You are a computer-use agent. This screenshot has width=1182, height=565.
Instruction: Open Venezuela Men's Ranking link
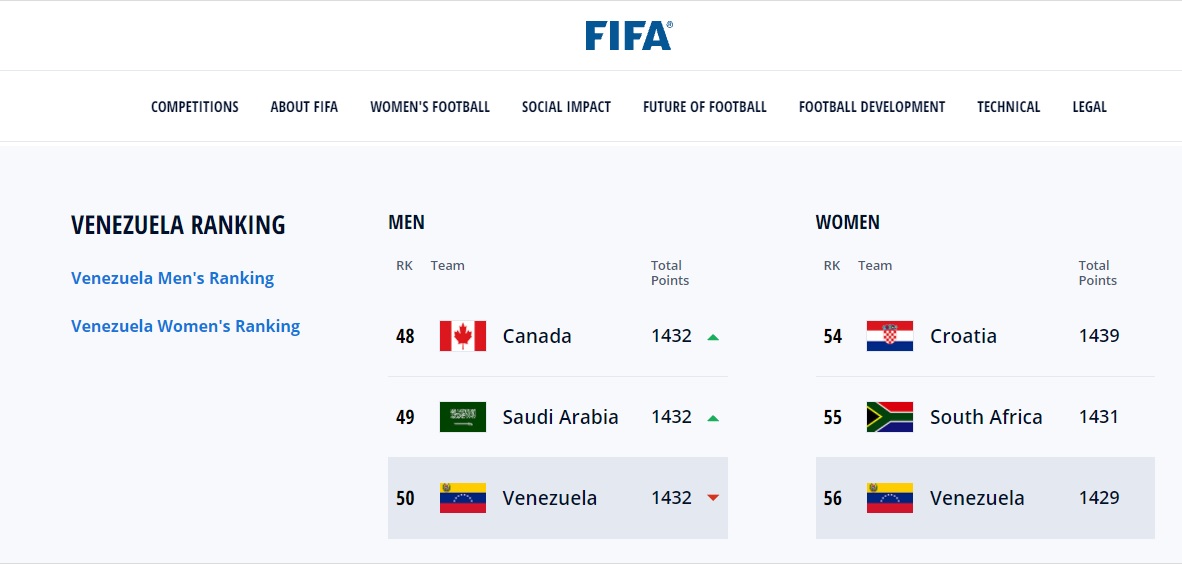[x=173, y=278]
